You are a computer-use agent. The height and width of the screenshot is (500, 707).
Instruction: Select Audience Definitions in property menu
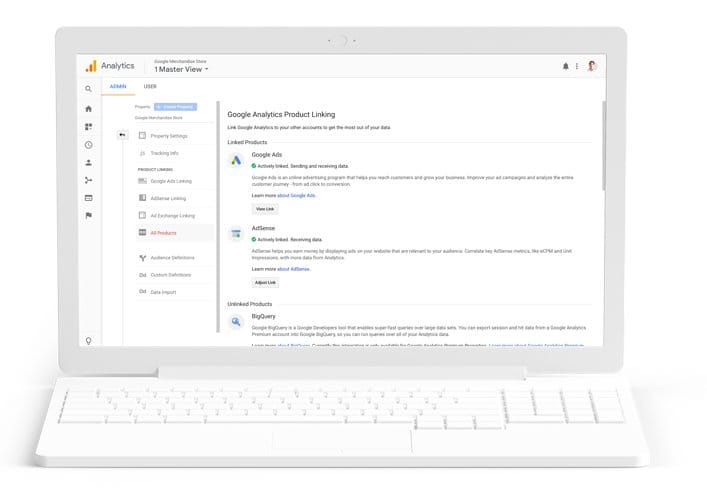click(x=172, y=257)
